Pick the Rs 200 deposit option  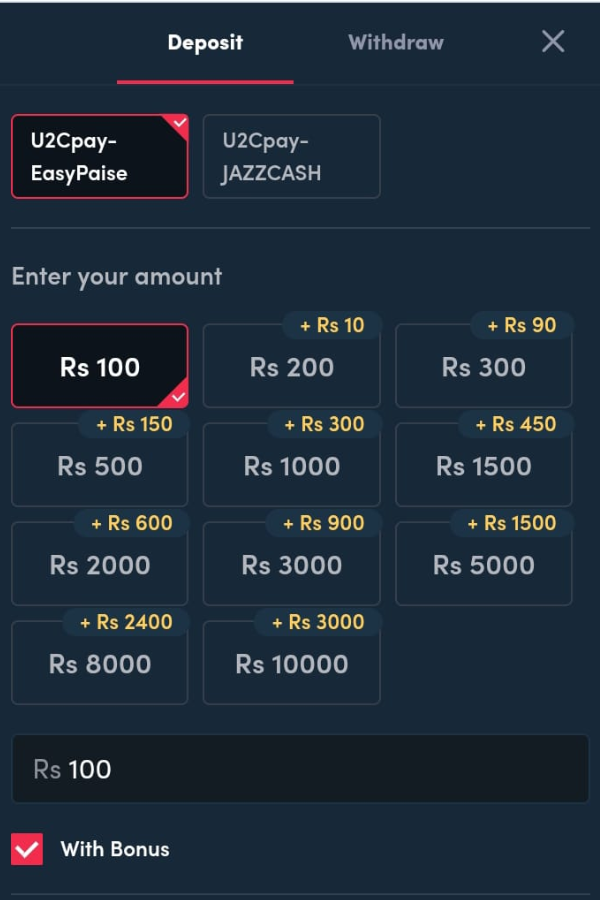(291, 368)
